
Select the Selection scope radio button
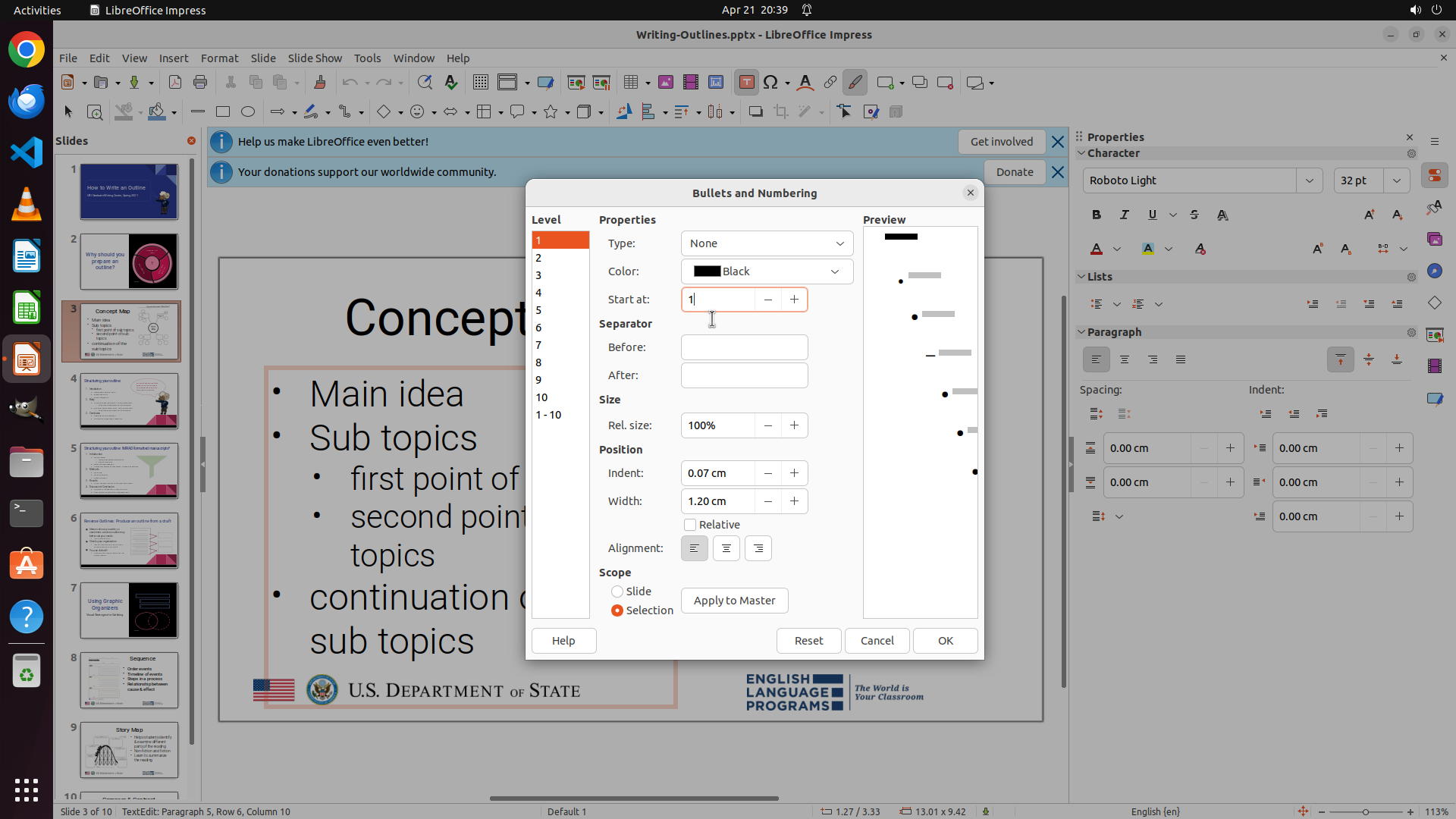[617, 610]
